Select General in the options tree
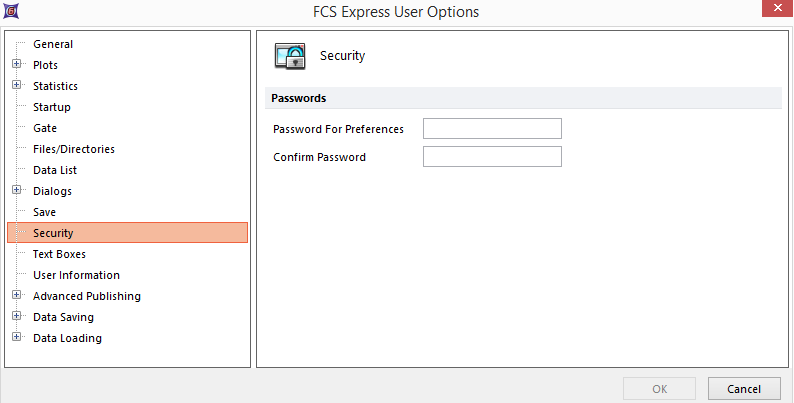794x403 pixels. click(53, 44)
